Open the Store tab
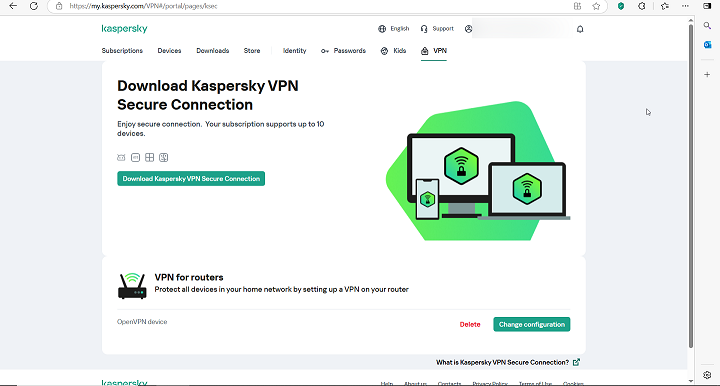 click(x=252, y=50)
